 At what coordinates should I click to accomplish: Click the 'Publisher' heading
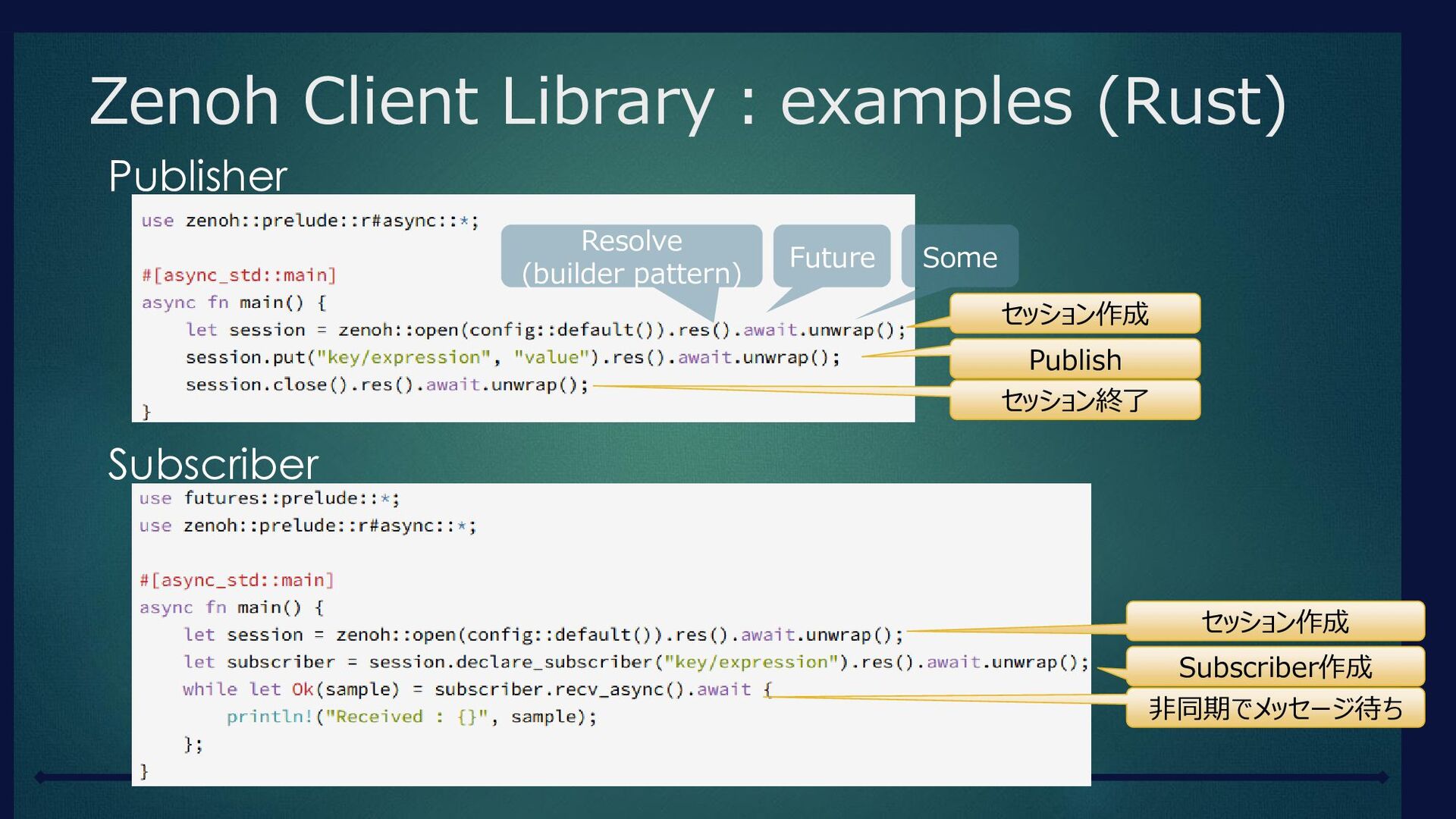197,176
